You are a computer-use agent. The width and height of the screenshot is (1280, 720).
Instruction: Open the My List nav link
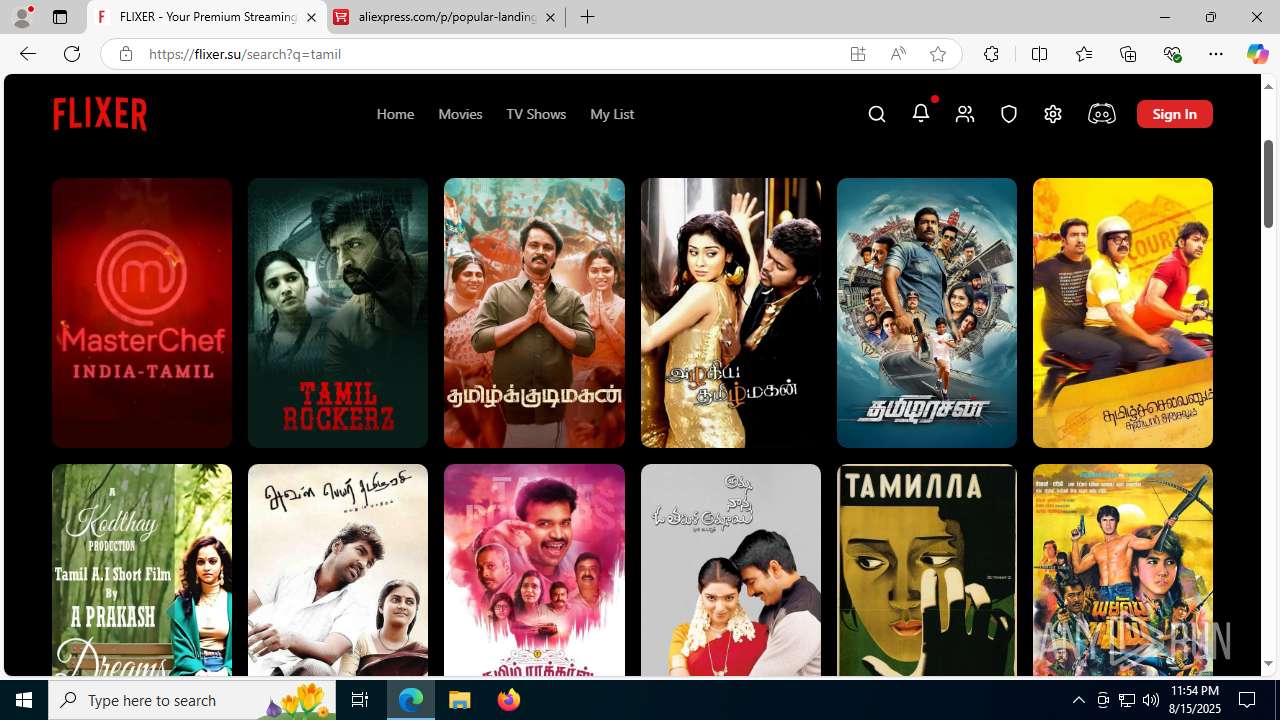tap(612, 114)
